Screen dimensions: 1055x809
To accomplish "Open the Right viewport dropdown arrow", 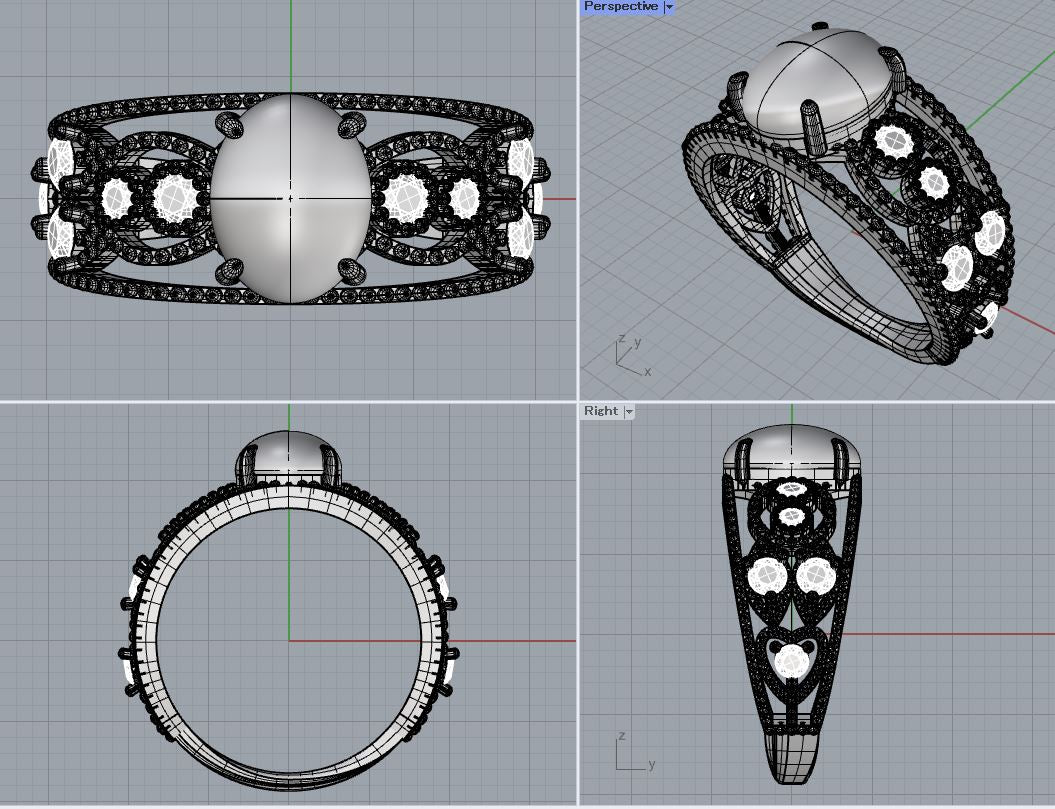I will tap(629, 411).
